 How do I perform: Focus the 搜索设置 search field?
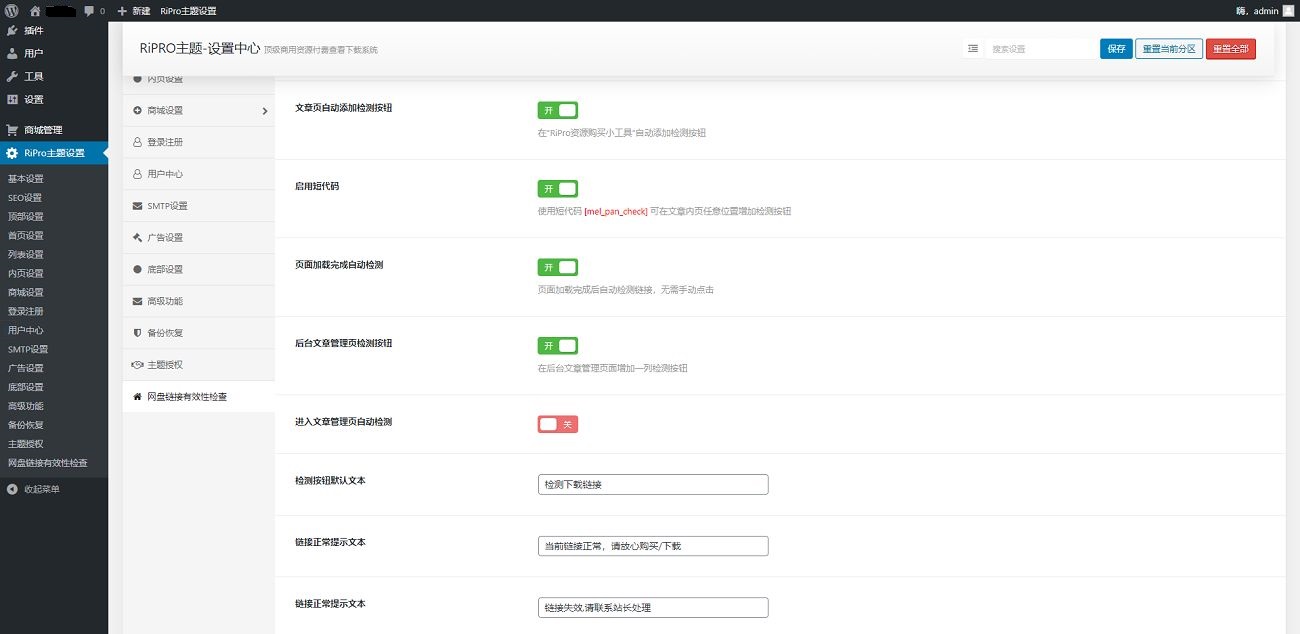[x=1040, y=49]
